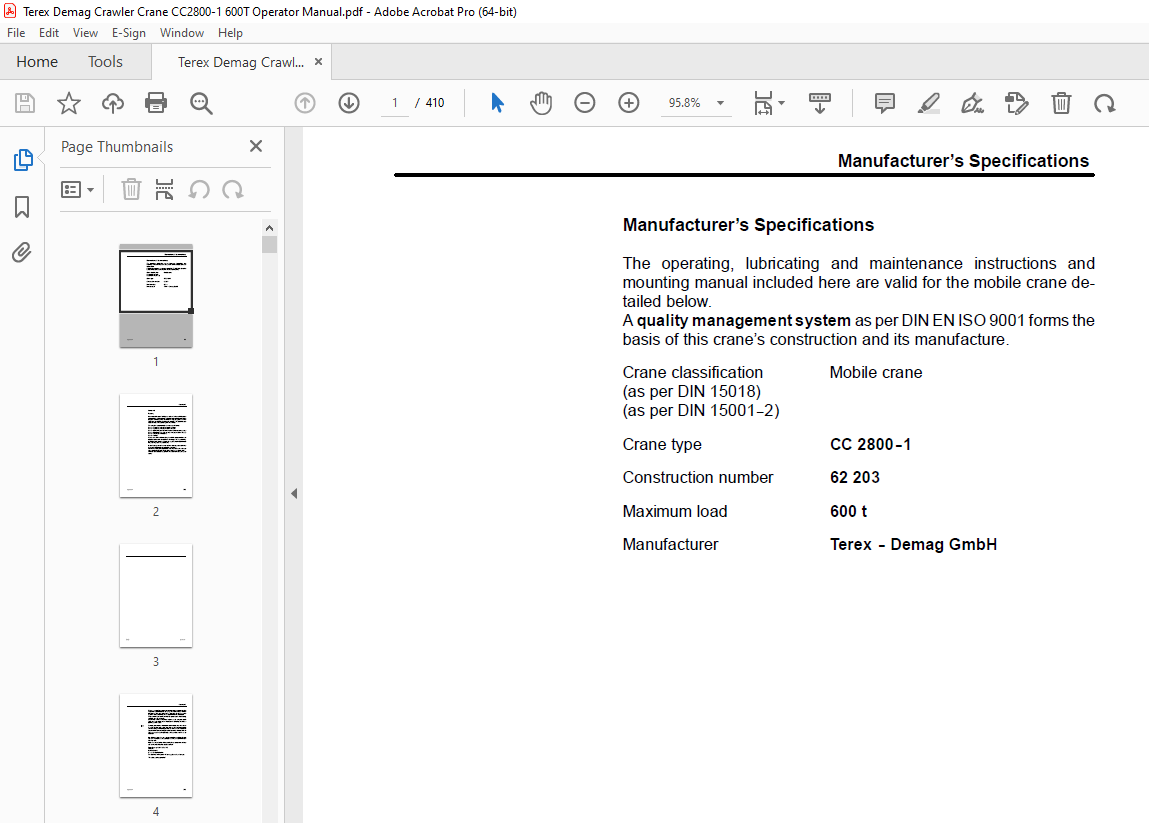
Task: Open thumbnails panel options dropdown
Action: pyautogui.click(x=77, y=190)
